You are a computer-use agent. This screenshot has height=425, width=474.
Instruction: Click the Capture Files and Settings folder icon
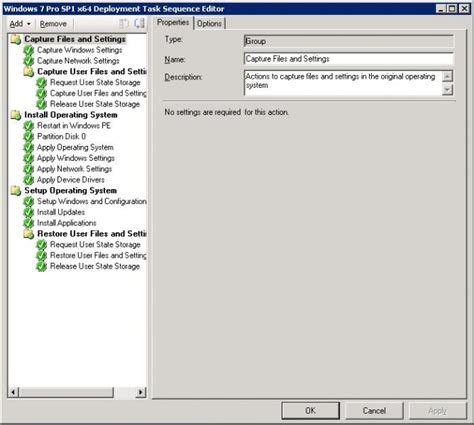point(16,39)
